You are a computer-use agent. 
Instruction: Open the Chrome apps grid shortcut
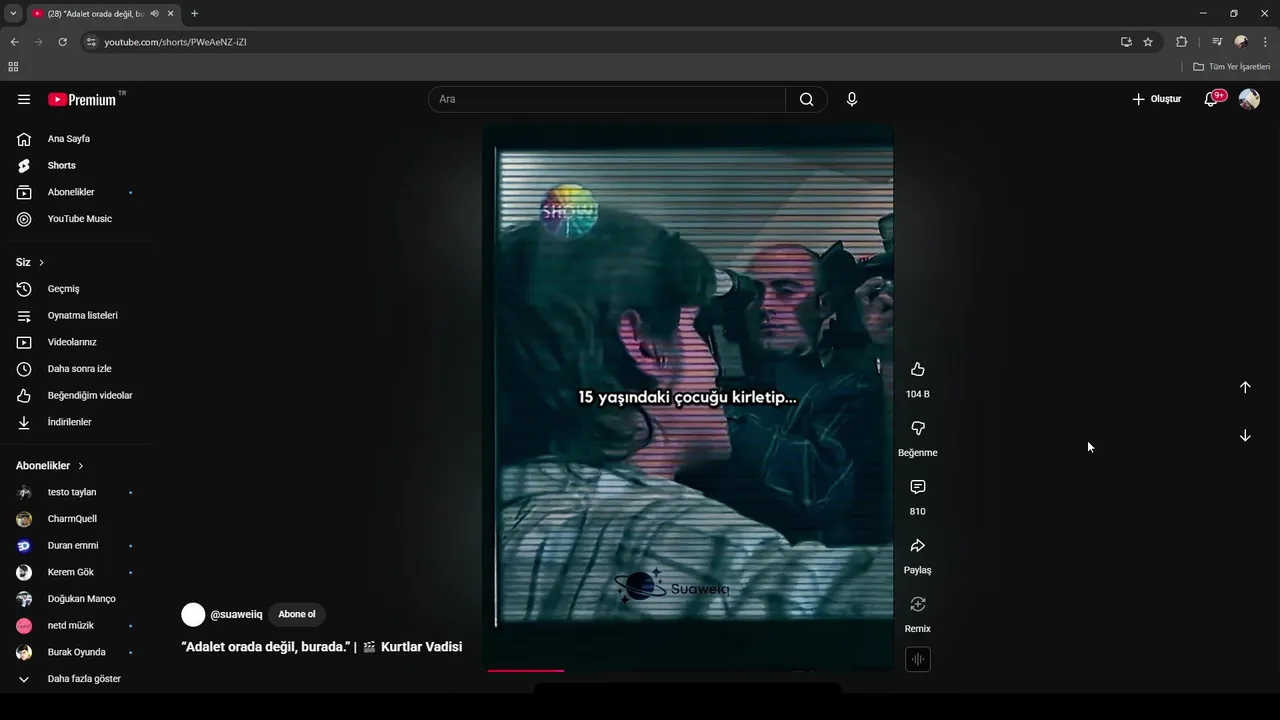tap(13, 67)
